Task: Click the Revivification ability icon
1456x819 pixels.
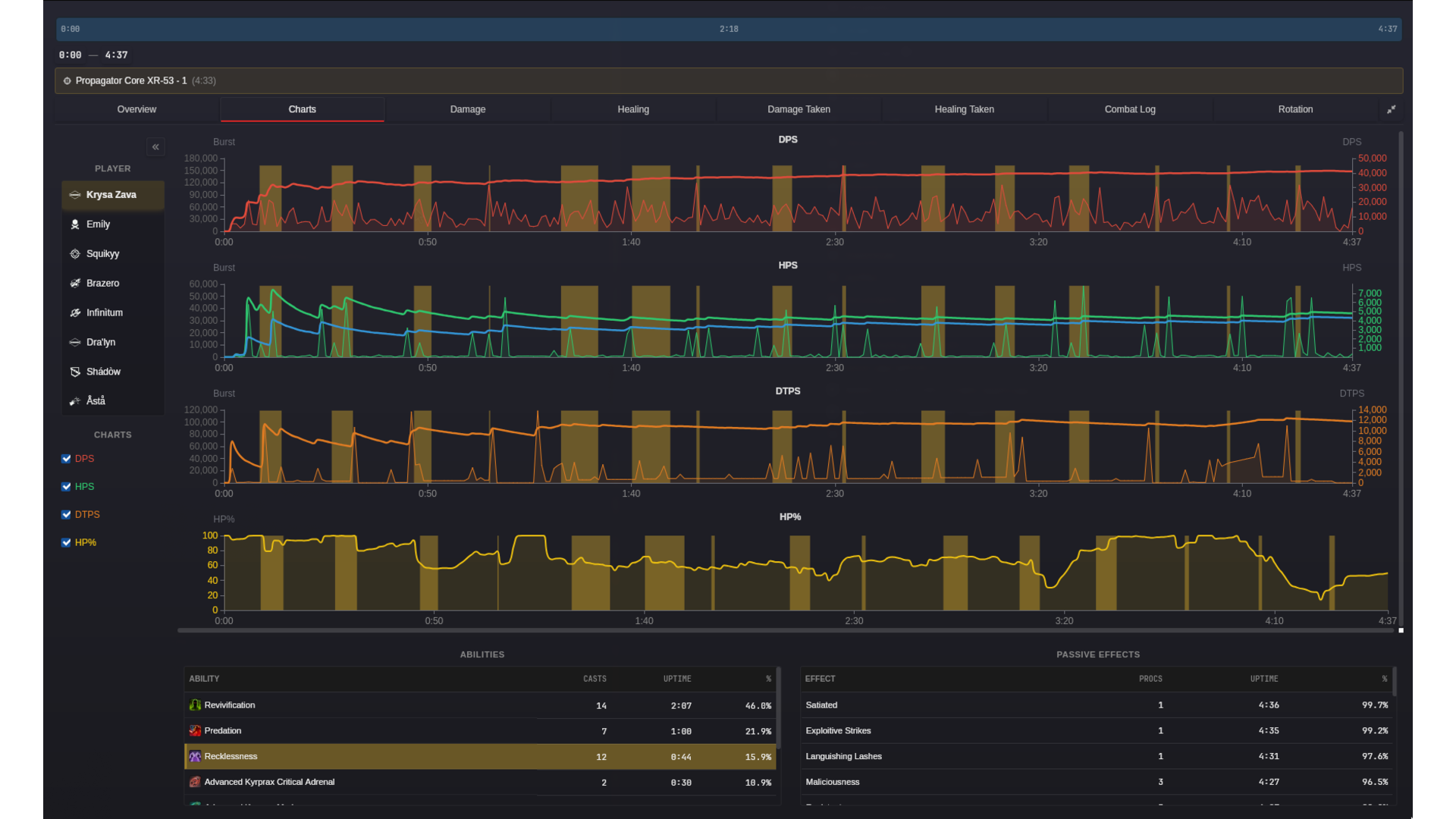Action: click(x=195, y=704)
